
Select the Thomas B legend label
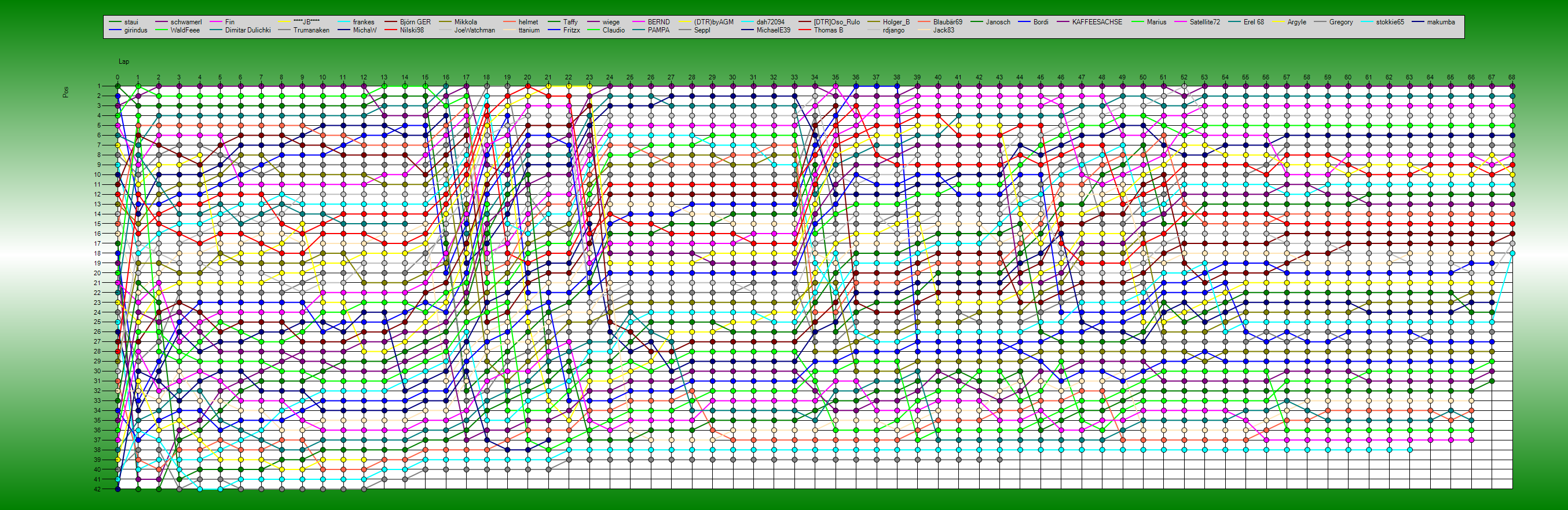click(828, 31)
